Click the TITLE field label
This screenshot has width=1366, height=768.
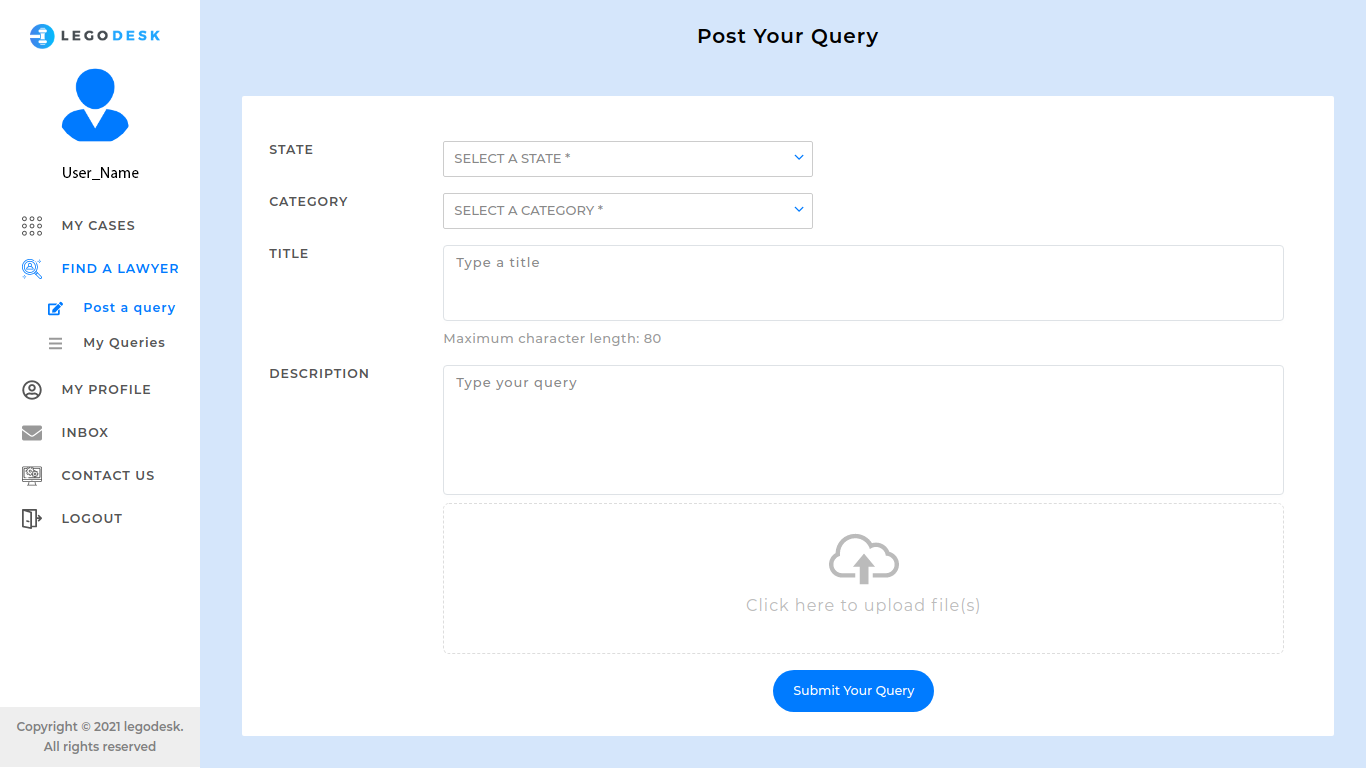click(x=289, y=254)
